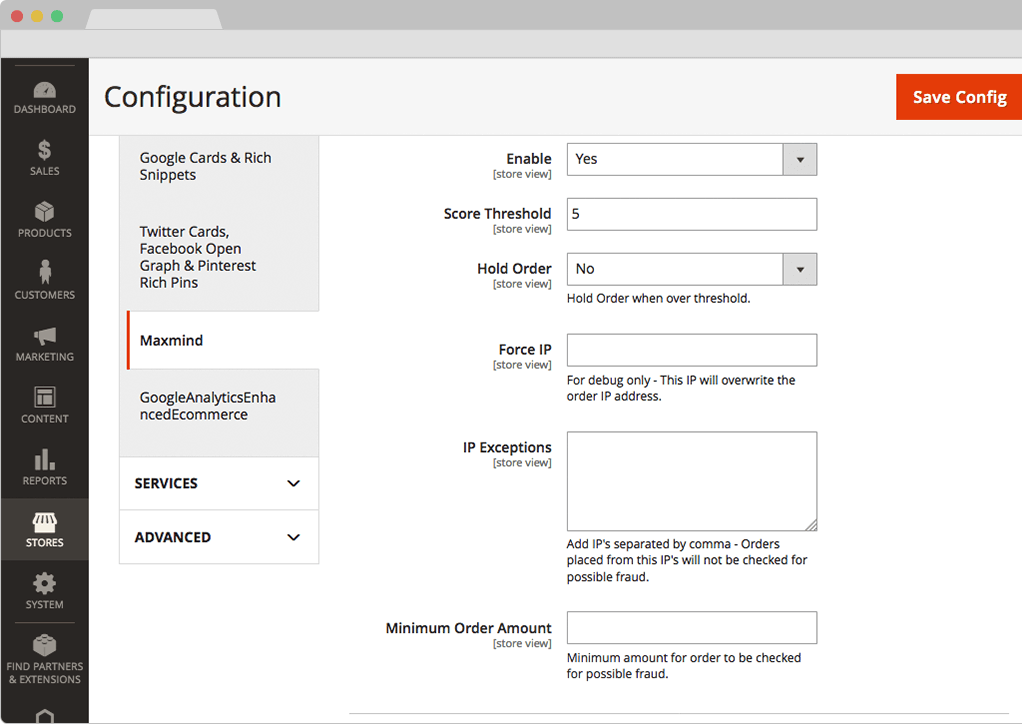Click the Force IP label
Image resolution: width=1022 pixels, height=724 pixels.
(525, 349)
